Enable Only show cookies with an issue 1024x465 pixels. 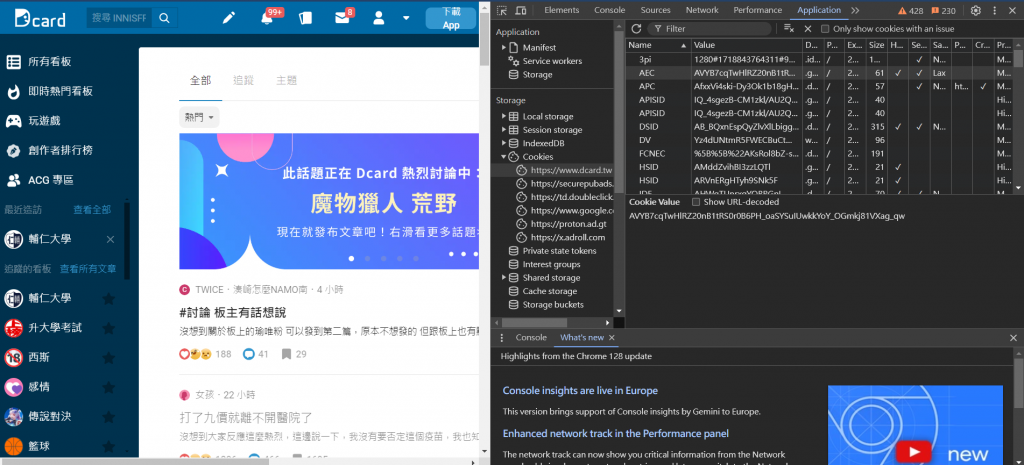[x=825, y=29]
